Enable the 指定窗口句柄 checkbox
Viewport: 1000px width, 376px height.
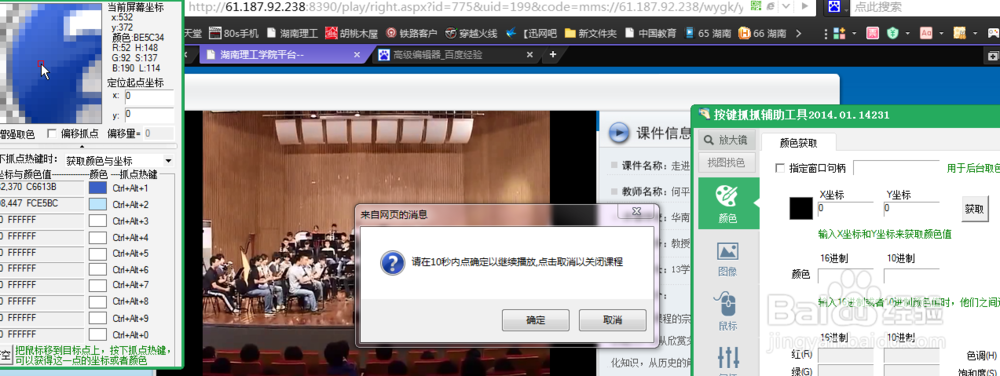point(779,168)
